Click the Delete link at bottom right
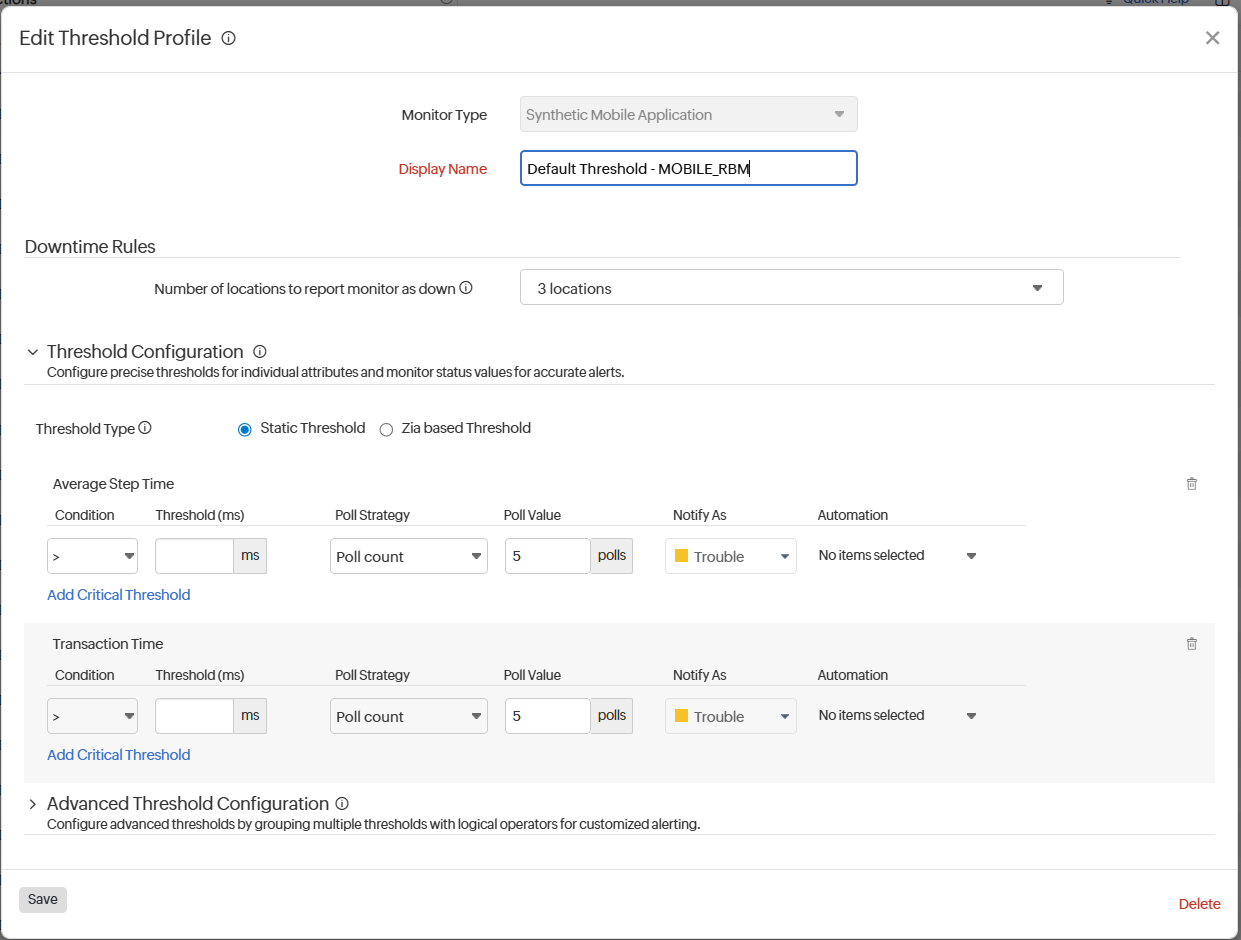Image resolution: width=1241 pixels, height=940 pixels. point(1199,903)
